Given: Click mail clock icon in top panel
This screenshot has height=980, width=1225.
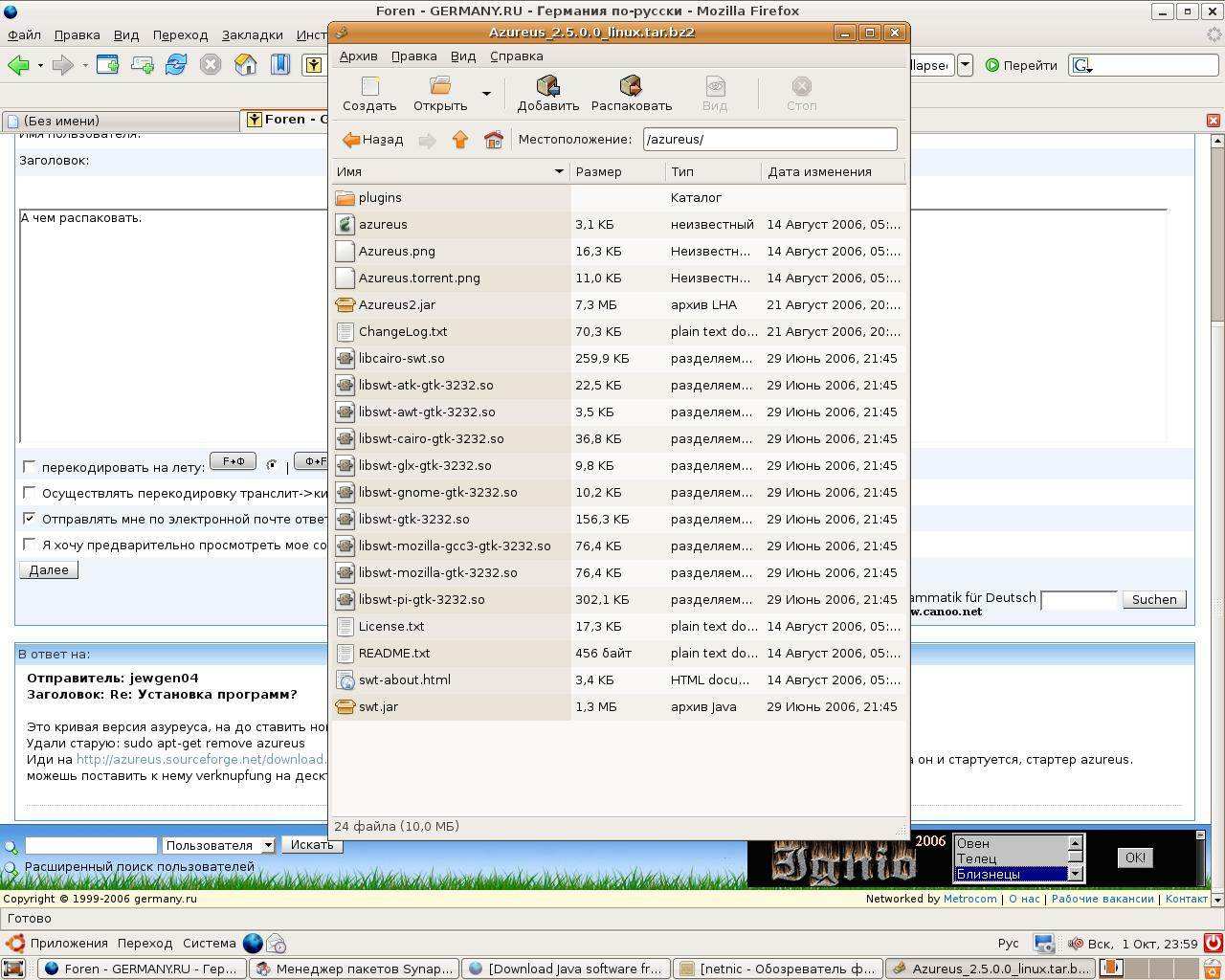Looking at the screenshot, I should pyautogui.click(x=276, y=943).
